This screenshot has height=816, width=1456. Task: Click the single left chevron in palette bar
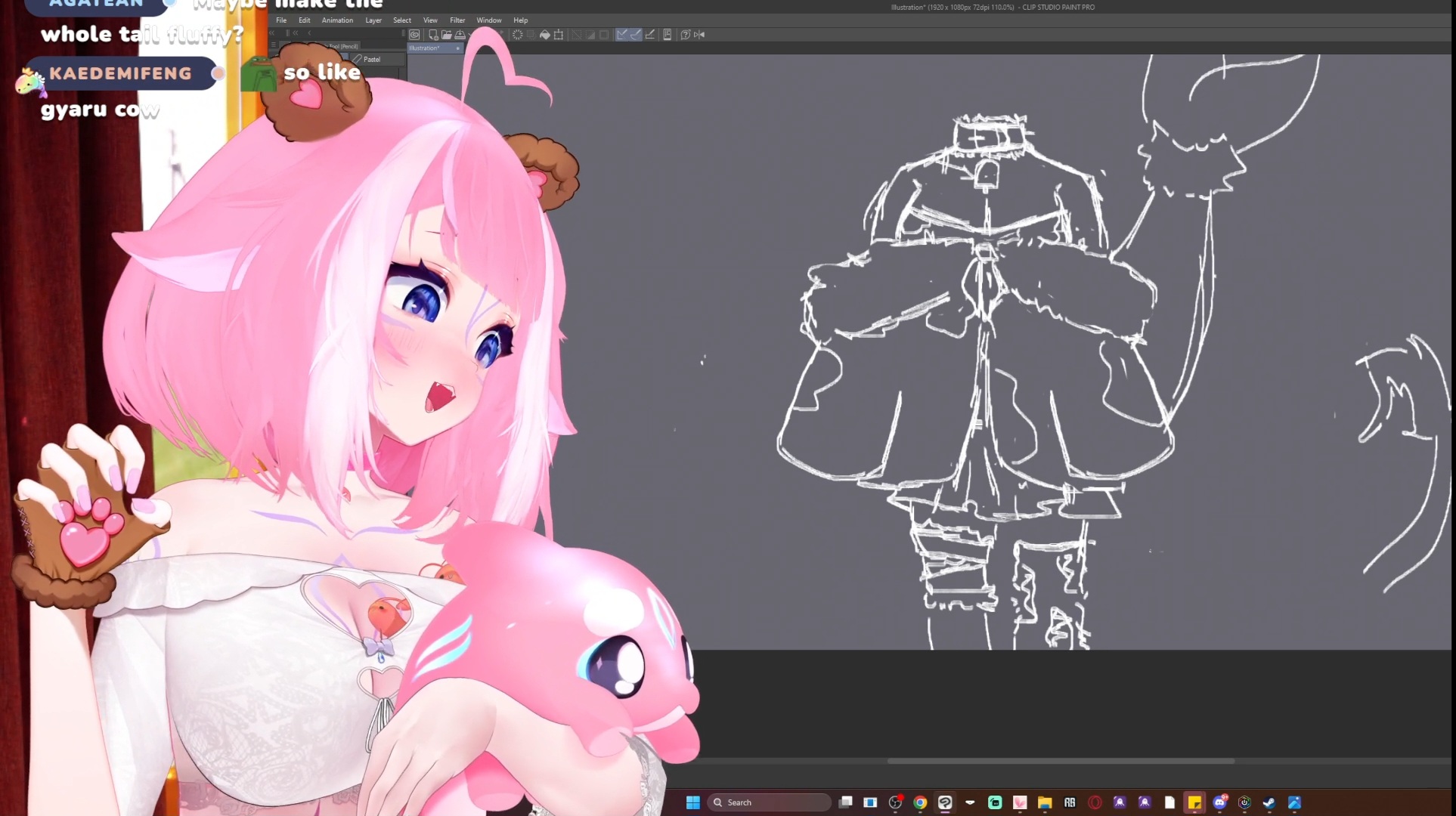pyautogui.click(x=309, y=33)
